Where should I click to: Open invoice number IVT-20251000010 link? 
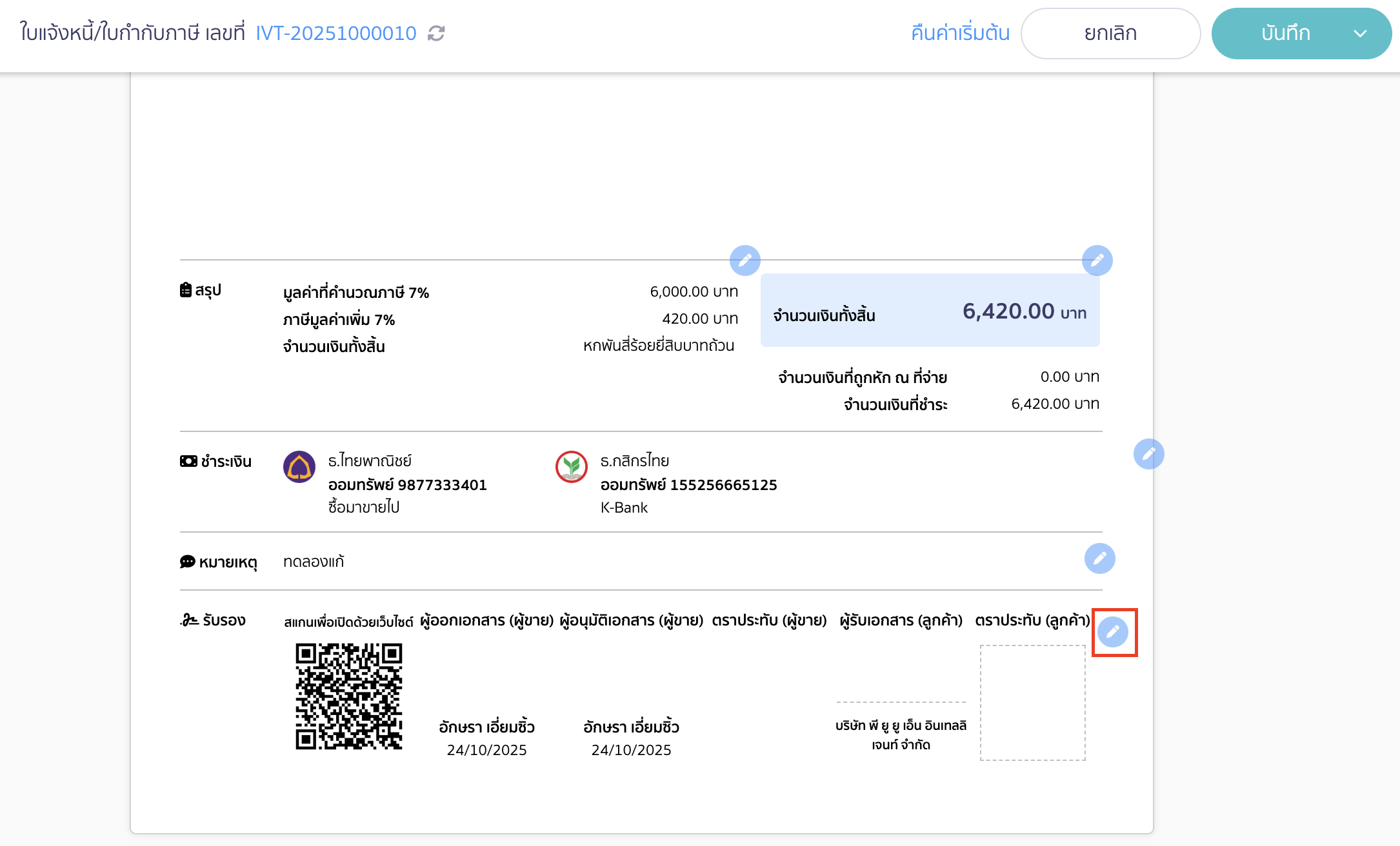point(335,33)
